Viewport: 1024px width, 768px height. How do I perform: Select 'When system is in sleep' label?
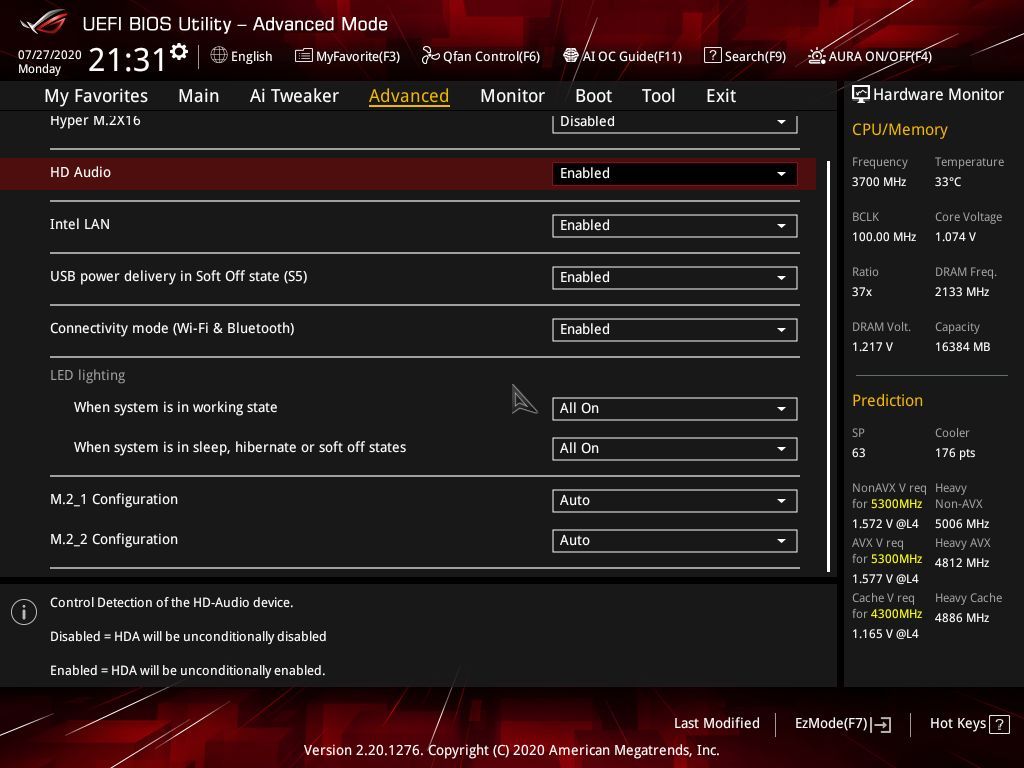click(240, 447)
